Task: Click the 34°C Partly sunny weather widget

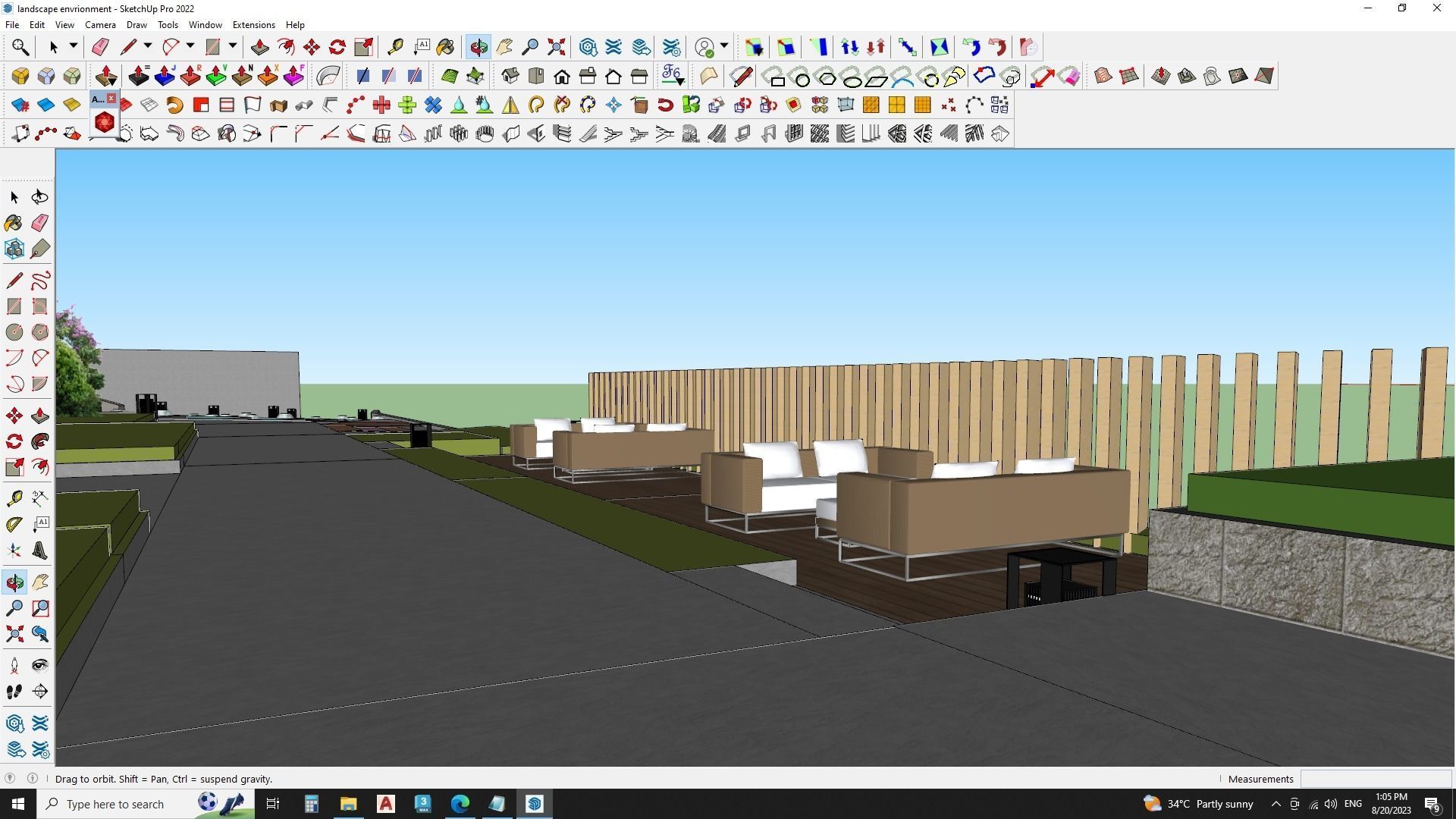Action: tap(1198, 804)
